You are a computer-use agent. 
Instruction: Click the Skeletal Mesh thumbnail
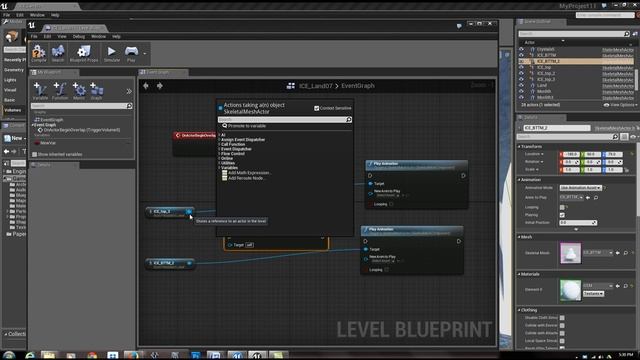tap(570, 253)
